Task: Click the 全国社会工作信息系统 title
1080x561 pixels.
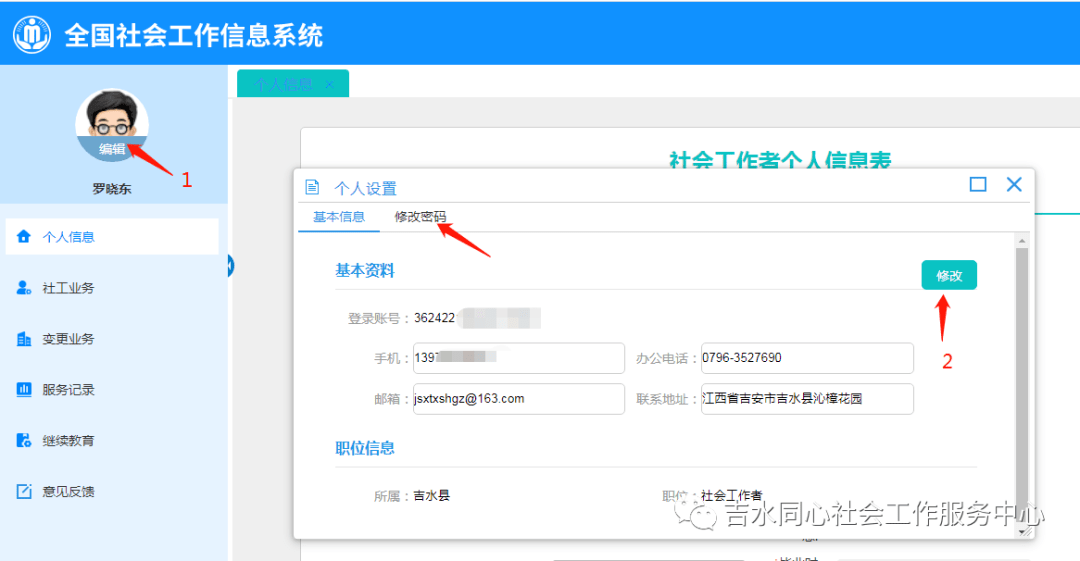Action: point(194,35)
